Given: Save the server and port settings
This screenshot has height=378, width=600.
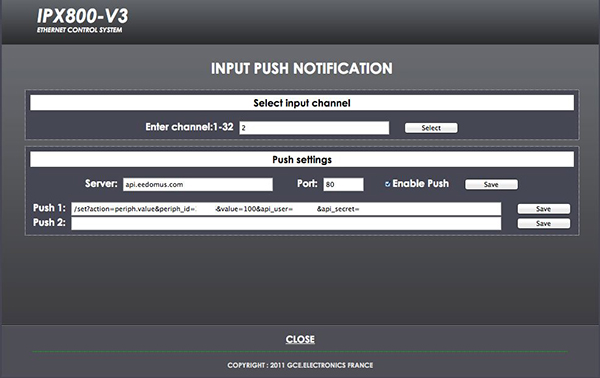Looking at the screenshot, I should click(491, 184).
